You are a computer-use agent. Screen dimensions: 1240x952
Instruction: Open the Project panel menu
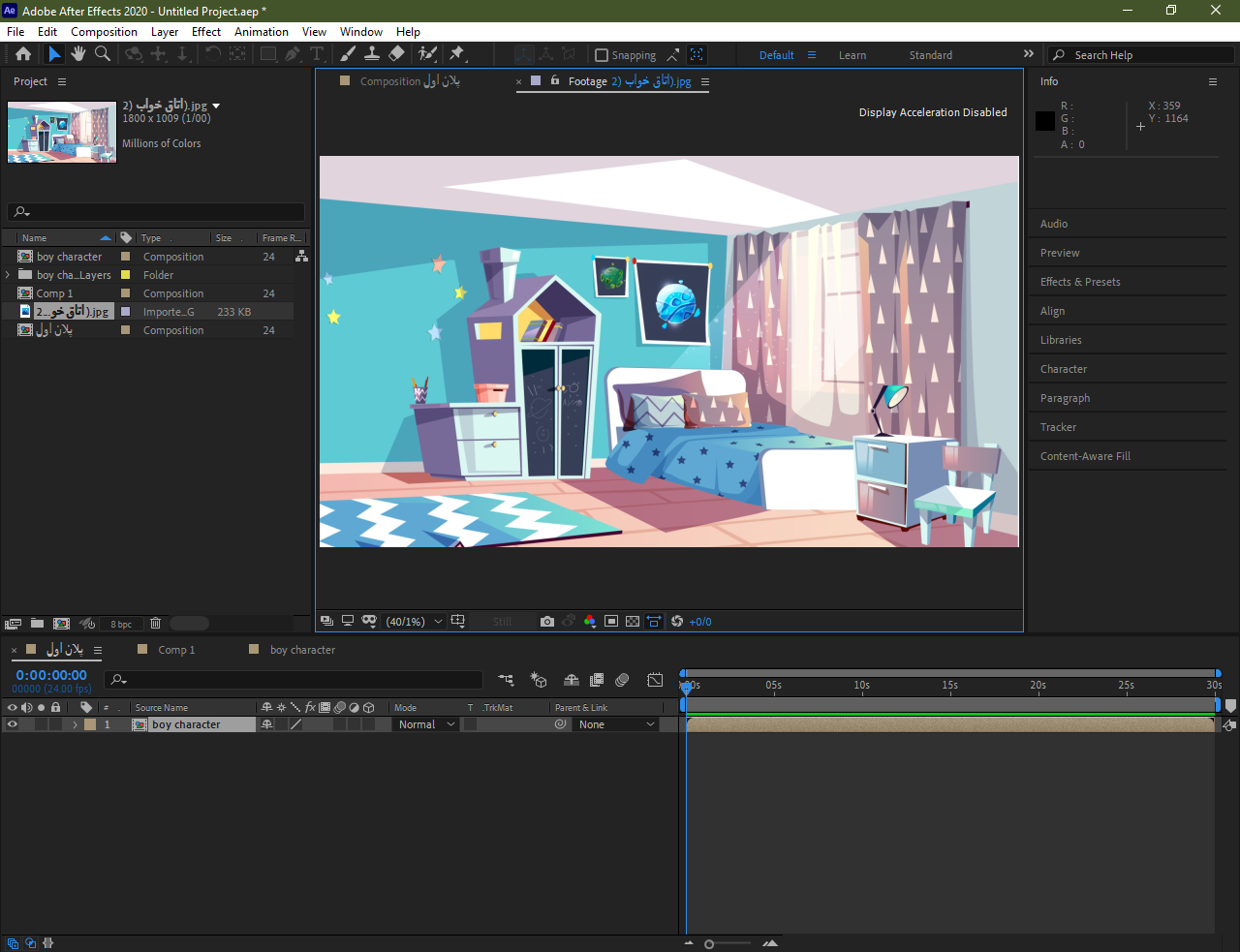pyautogui.click(x=62, y=82)
